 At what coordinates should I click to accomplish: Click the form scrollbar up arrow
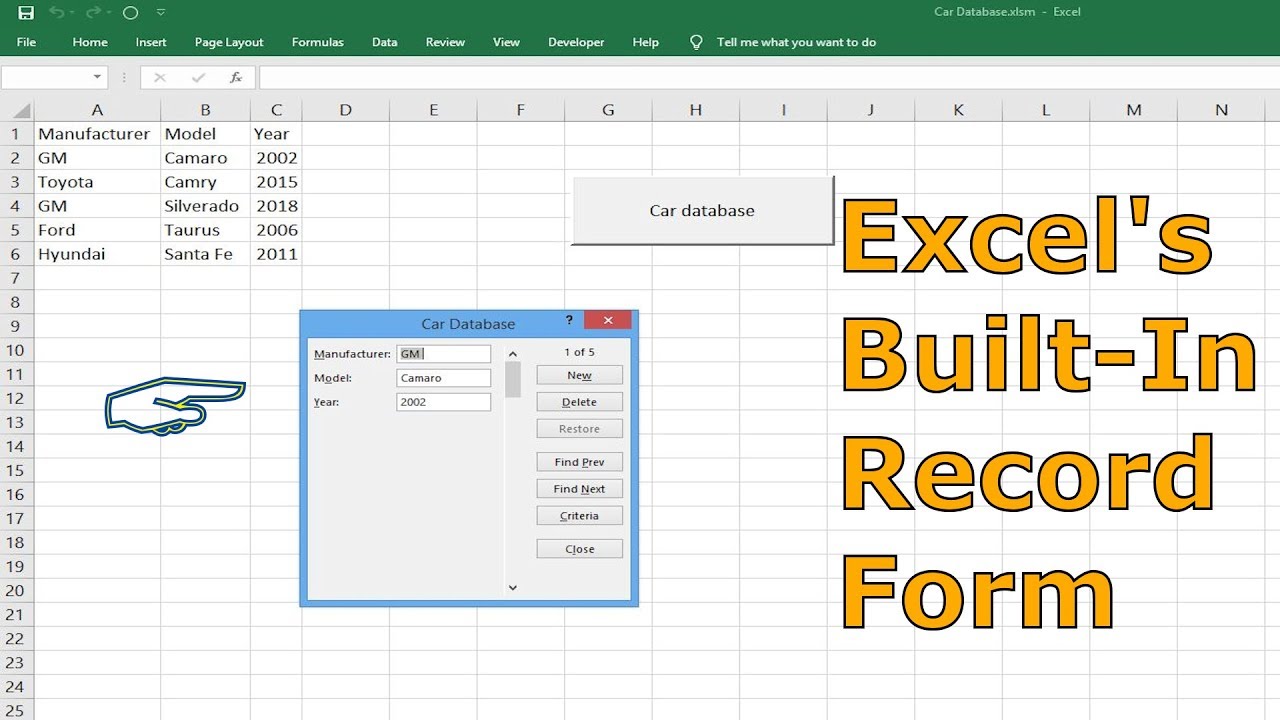pyautogui.click(x=513, y=353)
